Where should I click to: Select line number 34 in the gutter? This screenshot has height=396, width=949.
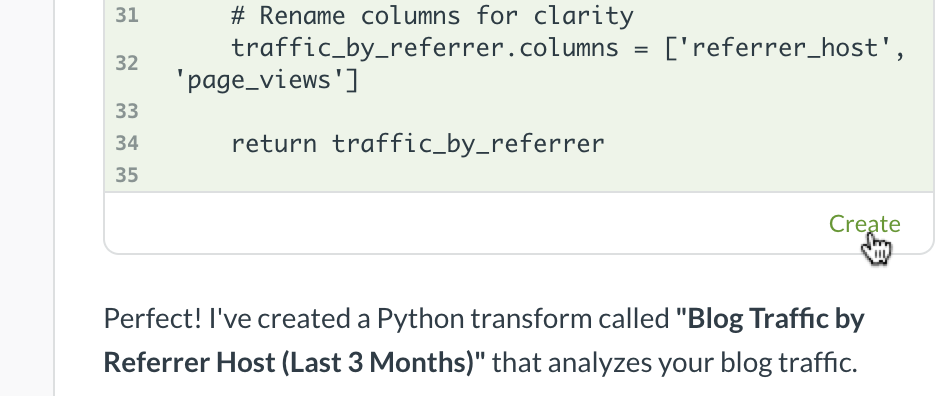[x=126, y=144]
